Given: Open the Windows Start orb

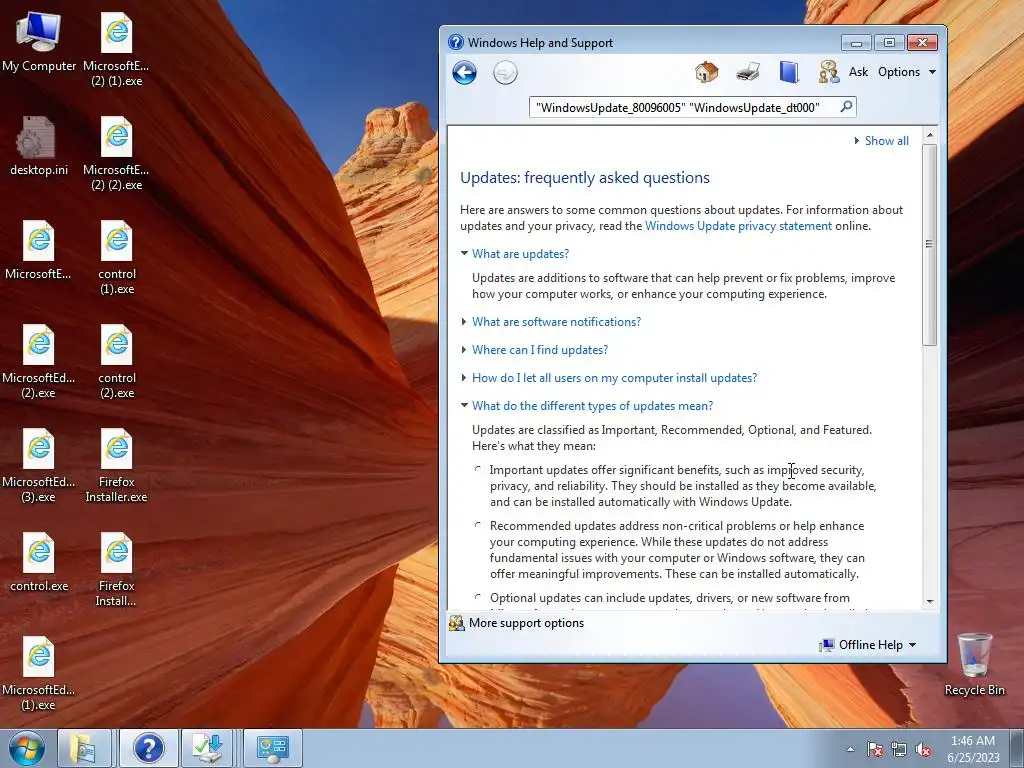Looking at the screenshot, I should tap(27, 748).
